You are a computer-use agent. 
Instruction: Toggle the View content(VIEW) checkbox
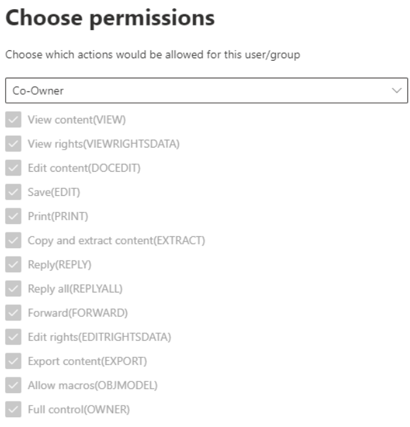[x=13, y=120]
